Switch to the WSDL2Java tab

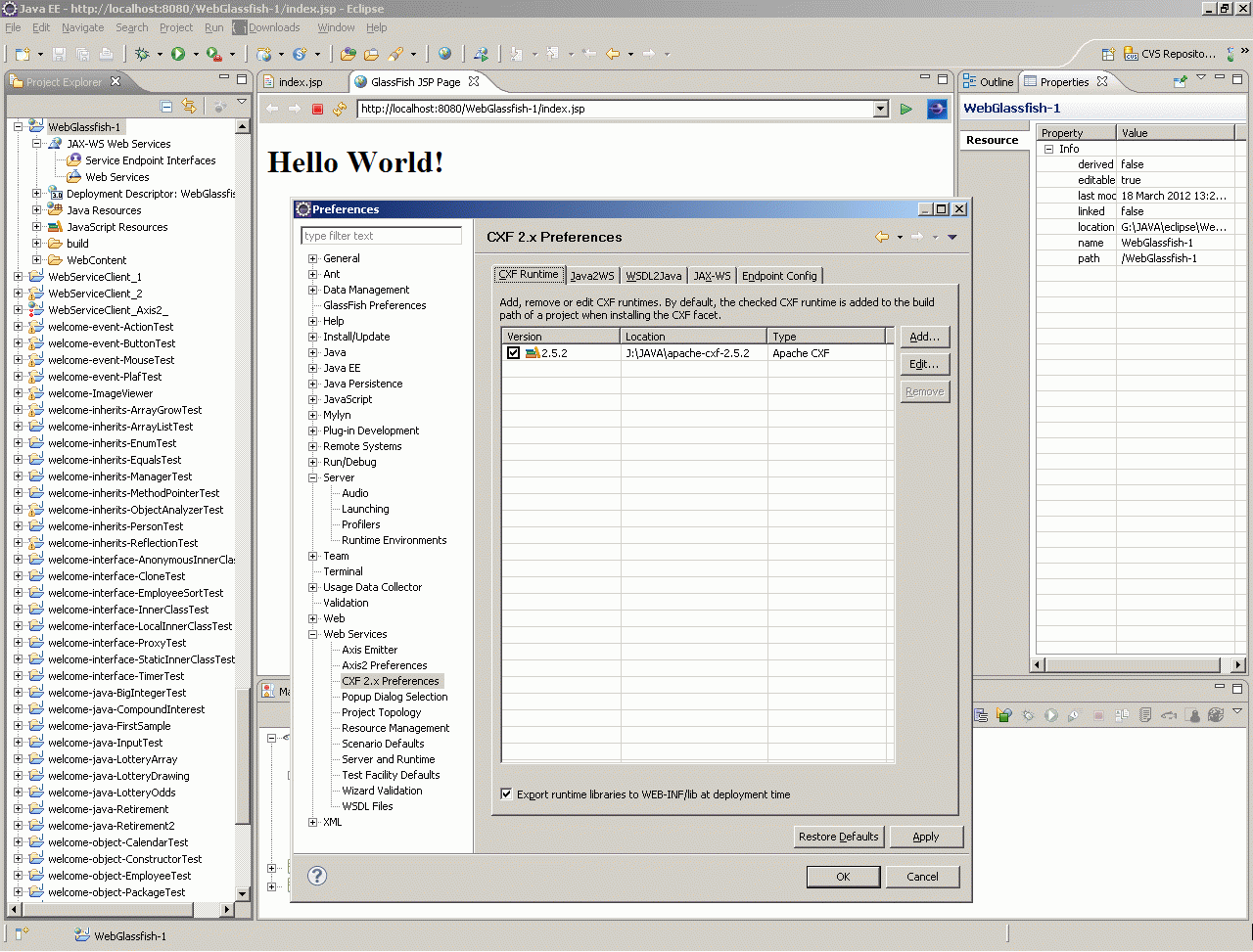point(654,276)
